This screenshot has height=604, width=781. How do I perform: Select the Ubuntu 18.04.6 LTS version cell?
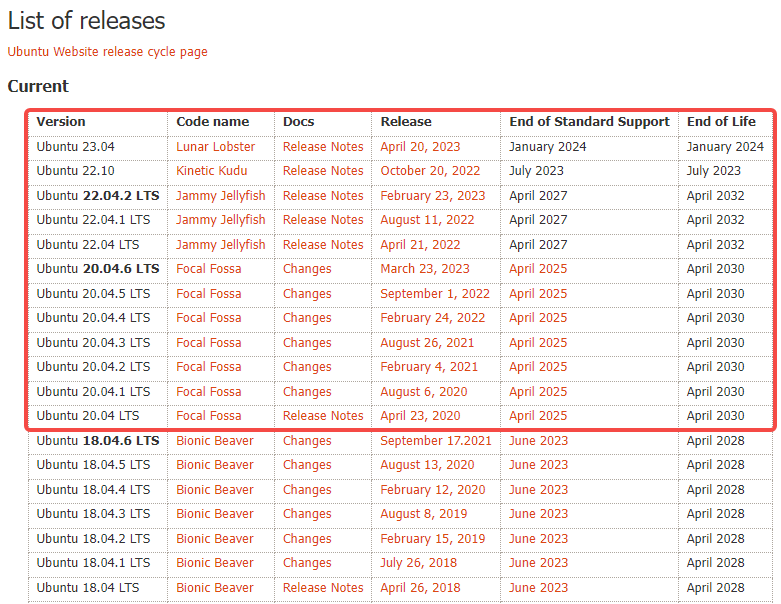pos(98,441)
